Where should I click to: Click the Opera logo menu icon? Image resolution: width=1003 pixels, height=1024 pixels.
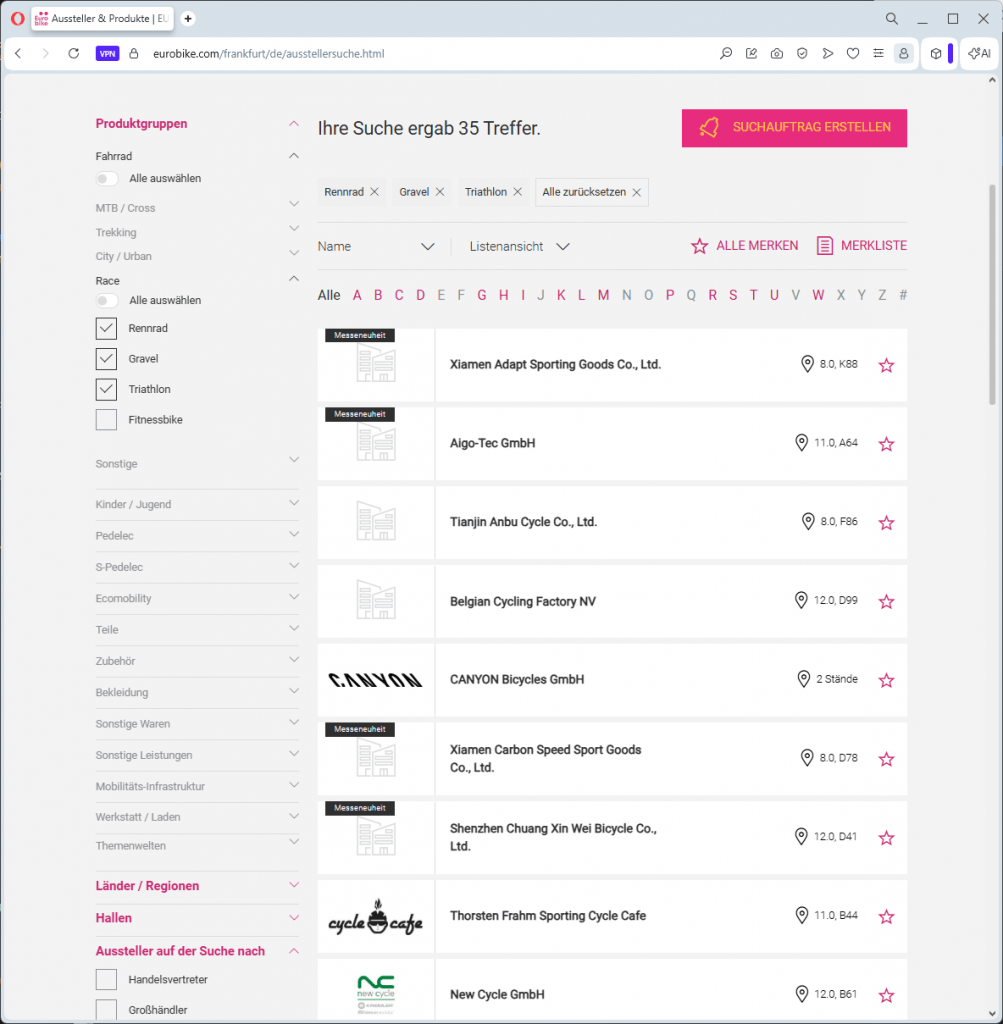(18, 18)
